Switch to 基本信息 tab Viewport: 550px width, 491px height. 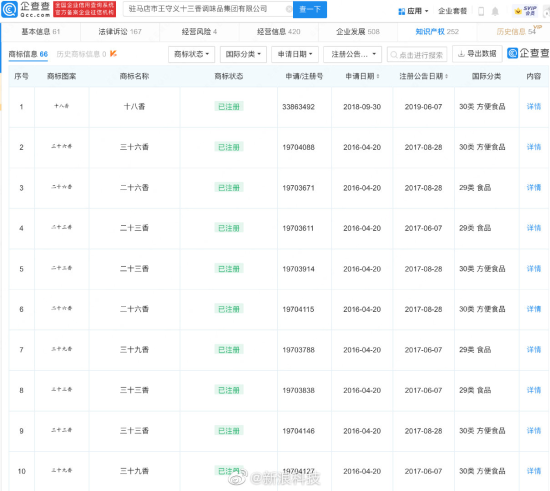[x=41, y=32]
